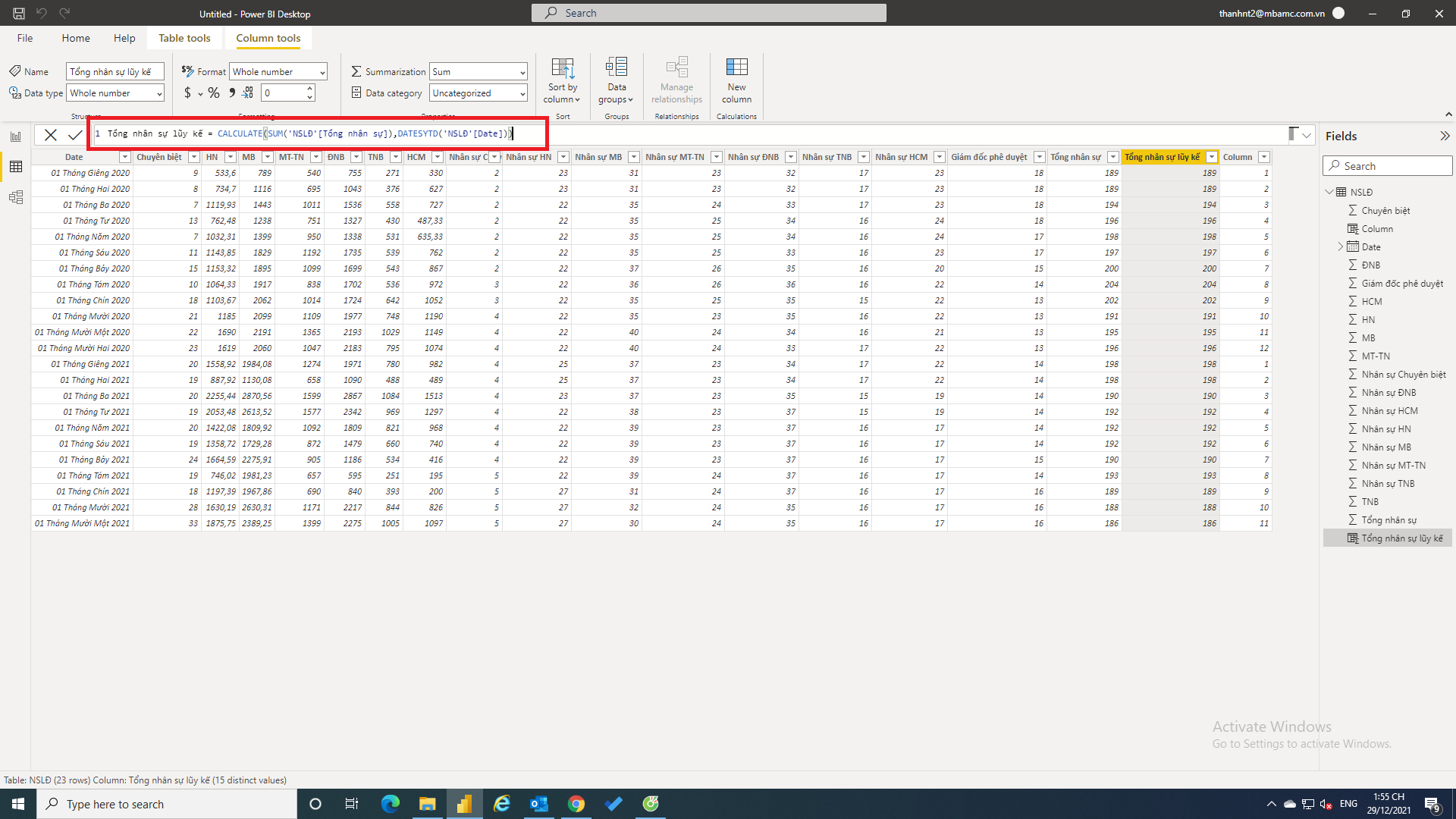The width and height of the screenshot is (1456, 819).
Task: Switch to the Table tools tab
Action: [184, 38]
